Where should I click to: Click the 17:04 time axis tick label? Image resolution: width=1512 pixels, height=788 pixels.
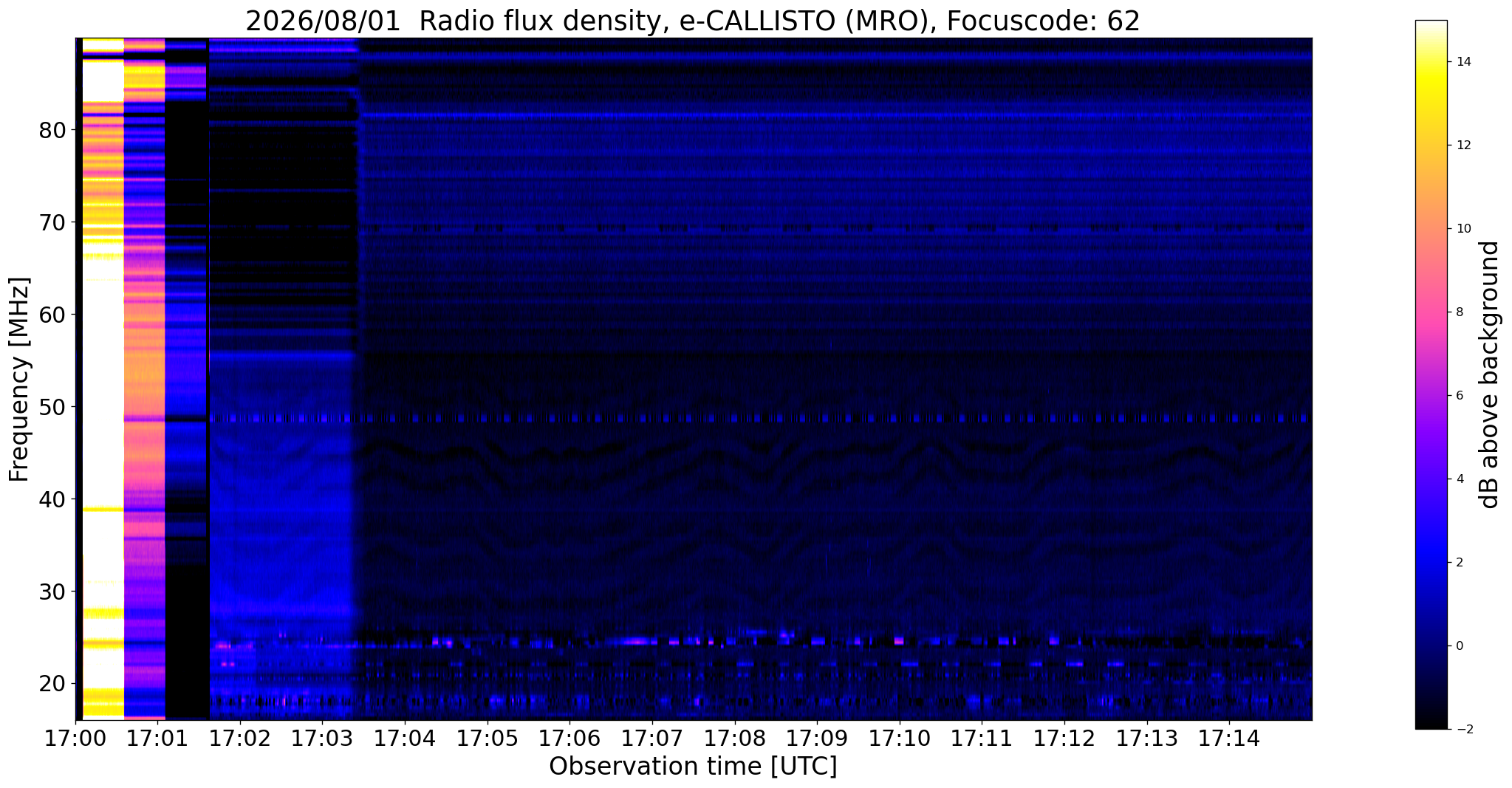(x=404, y=739)
